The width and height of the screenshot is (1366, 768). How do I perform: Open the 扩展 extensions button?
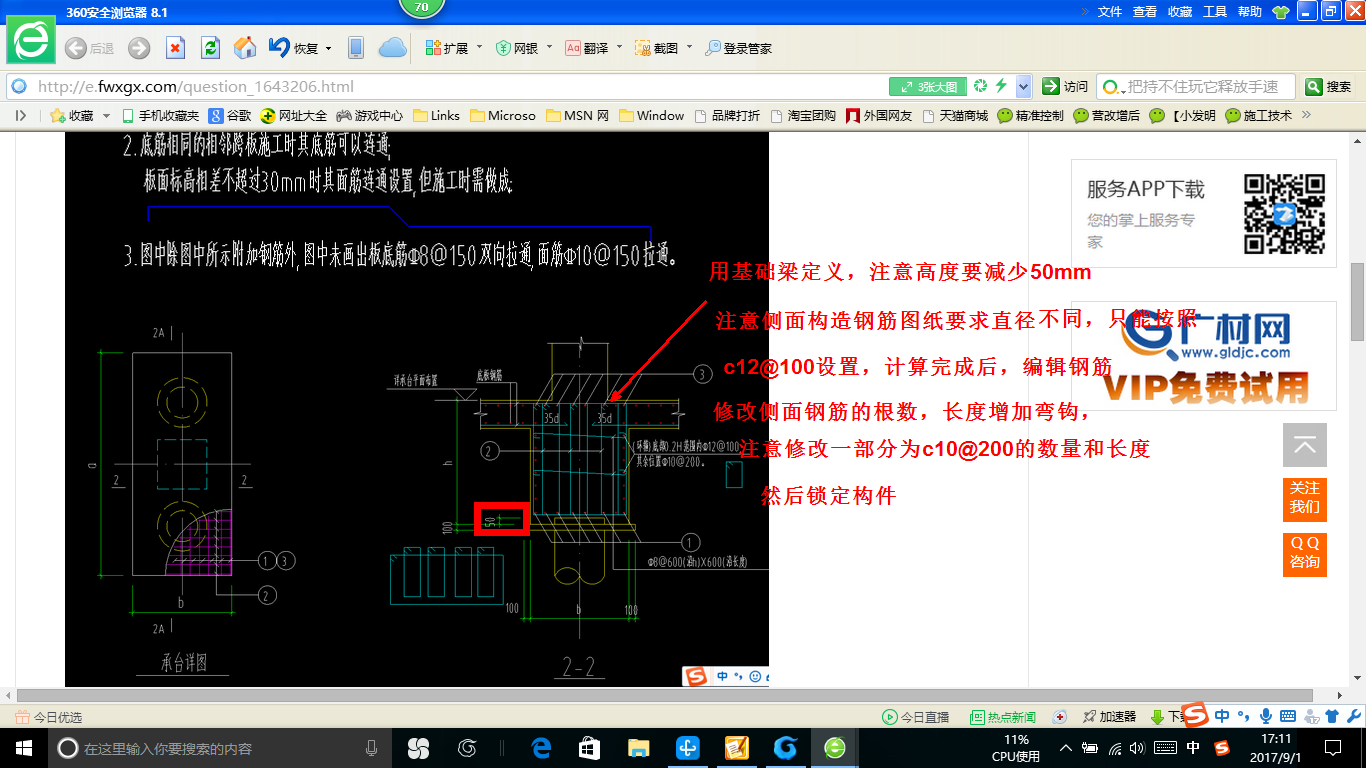(x=447, y=48)
